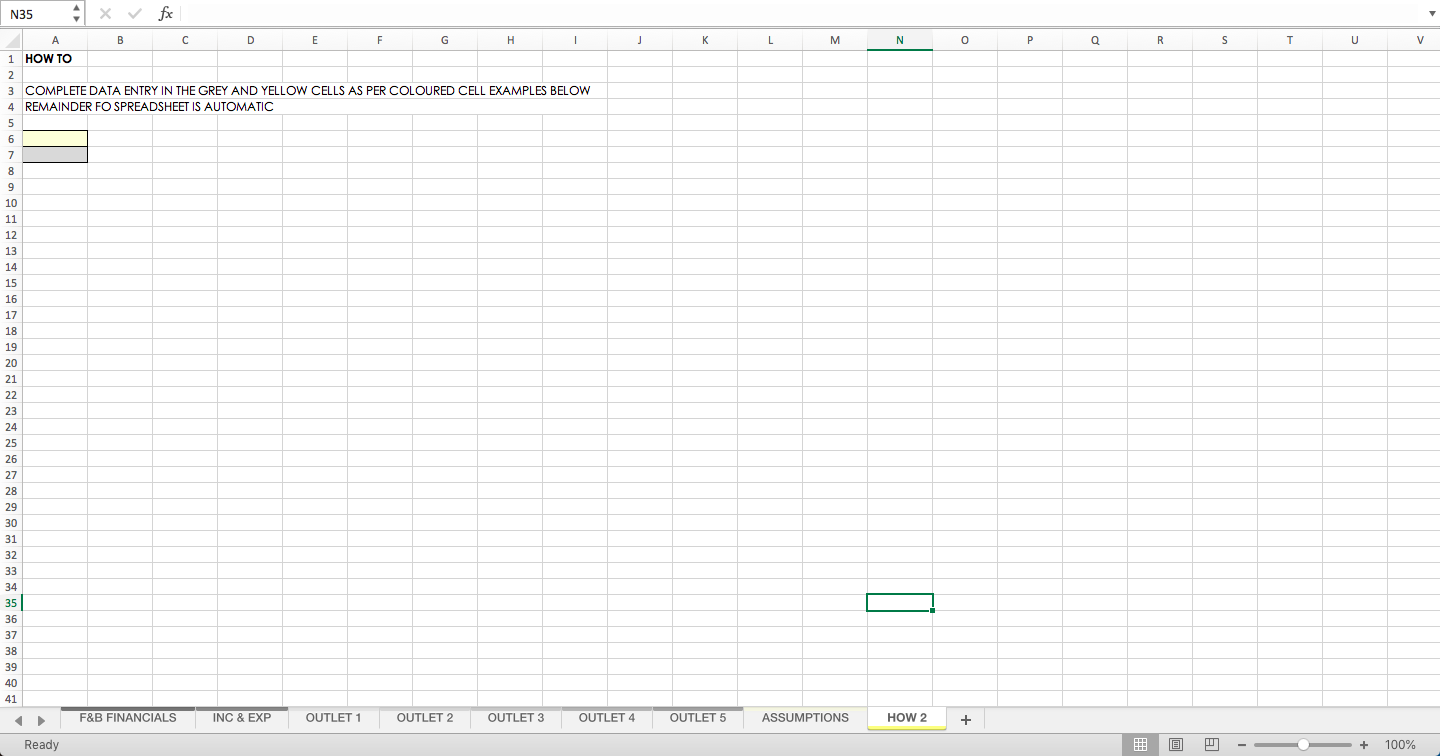
Task: Click the Cancel entry X icon
Action: pyautogui.click(x=106, y=14)
